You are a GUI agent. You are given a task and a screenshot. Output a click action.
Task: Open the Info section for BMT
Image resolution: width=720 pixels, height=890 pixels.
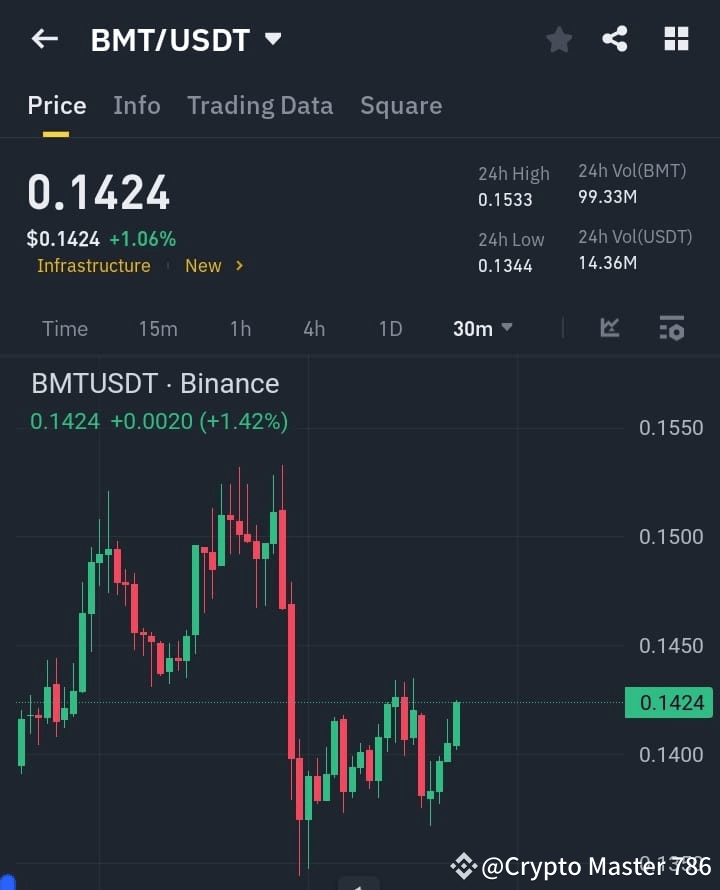137,105
